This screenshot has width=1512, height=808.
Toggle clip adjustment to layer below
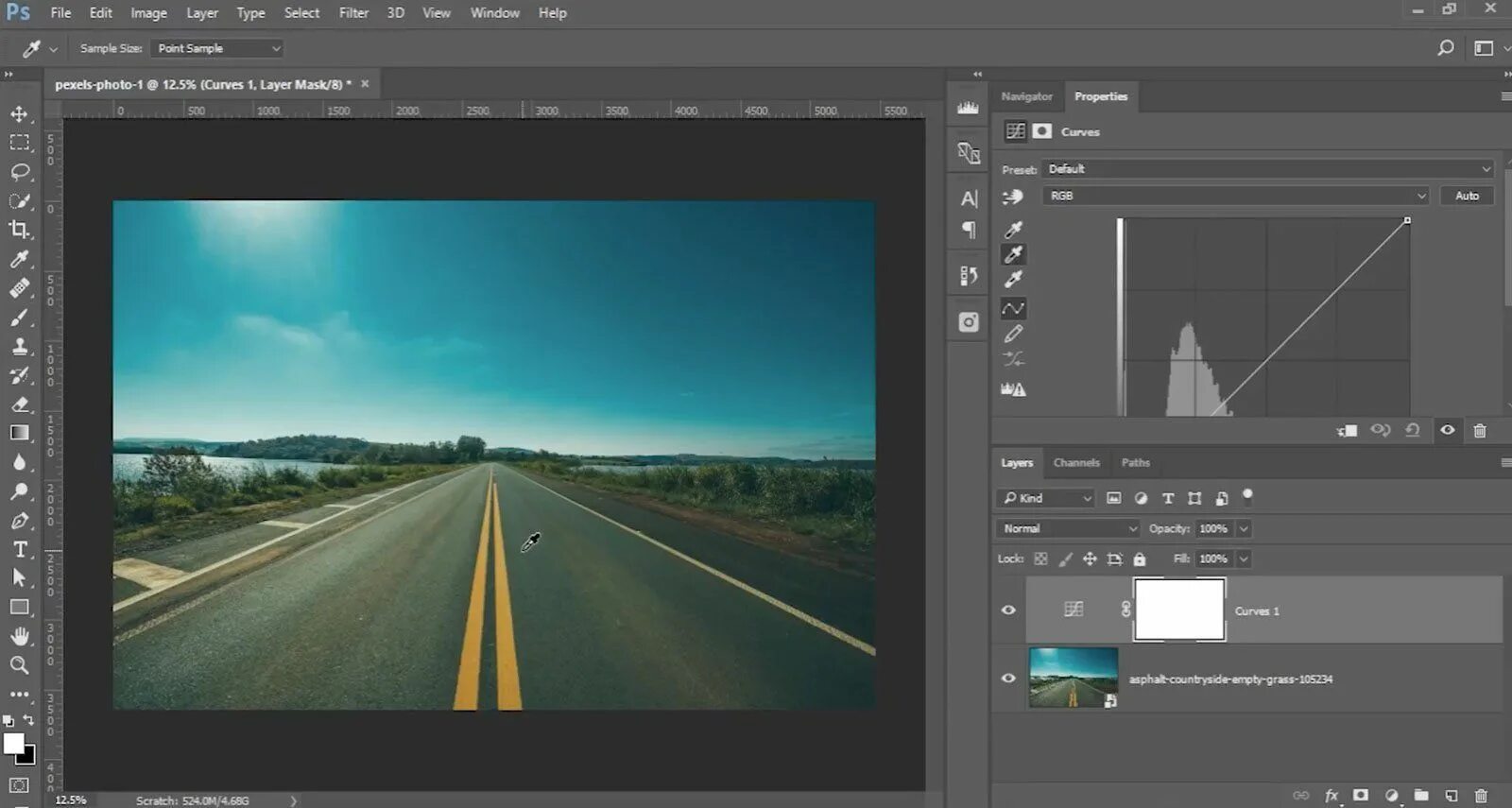click(x=1348, y=430)
